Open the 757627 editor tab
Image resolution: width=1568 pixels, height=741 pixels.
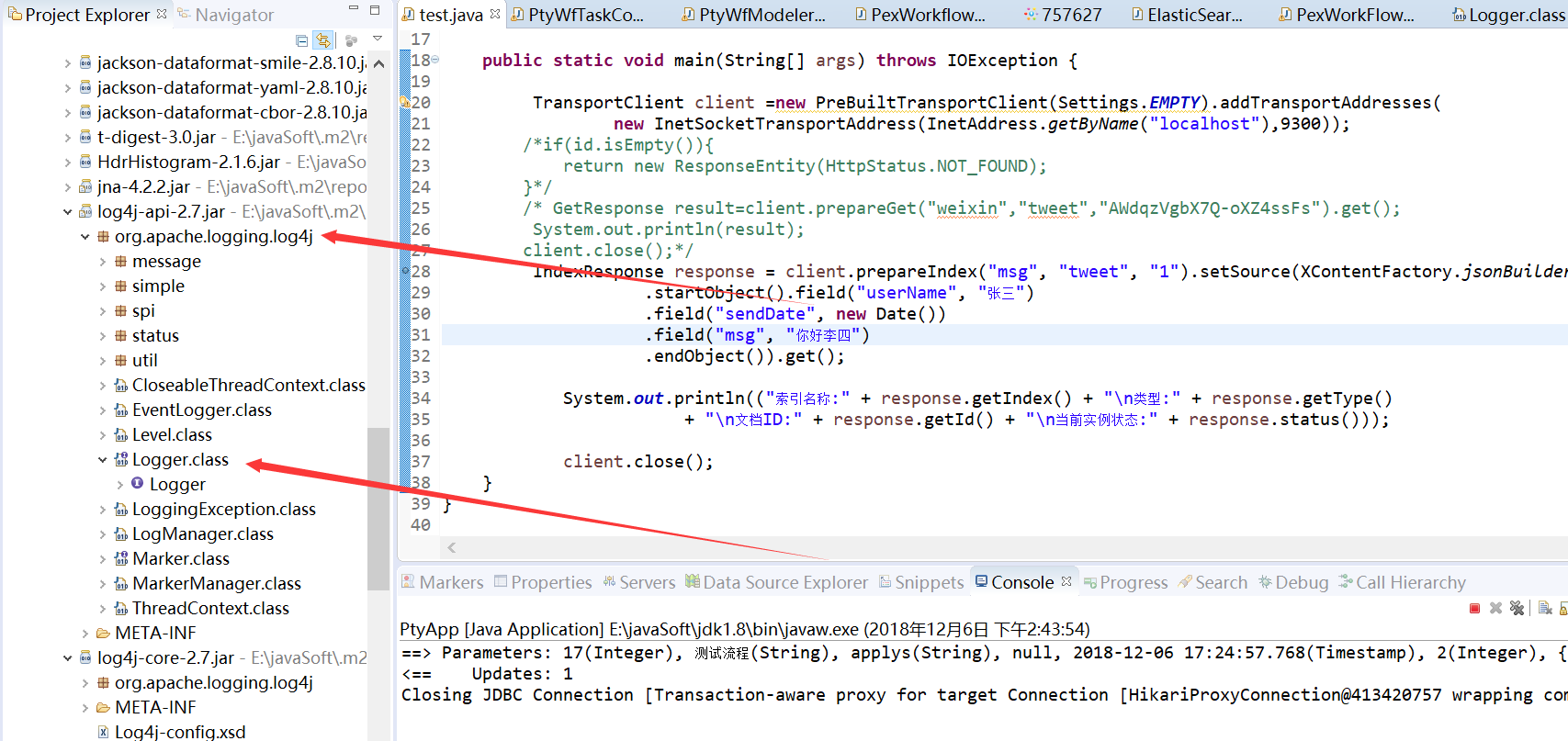tap(1063, 15)
